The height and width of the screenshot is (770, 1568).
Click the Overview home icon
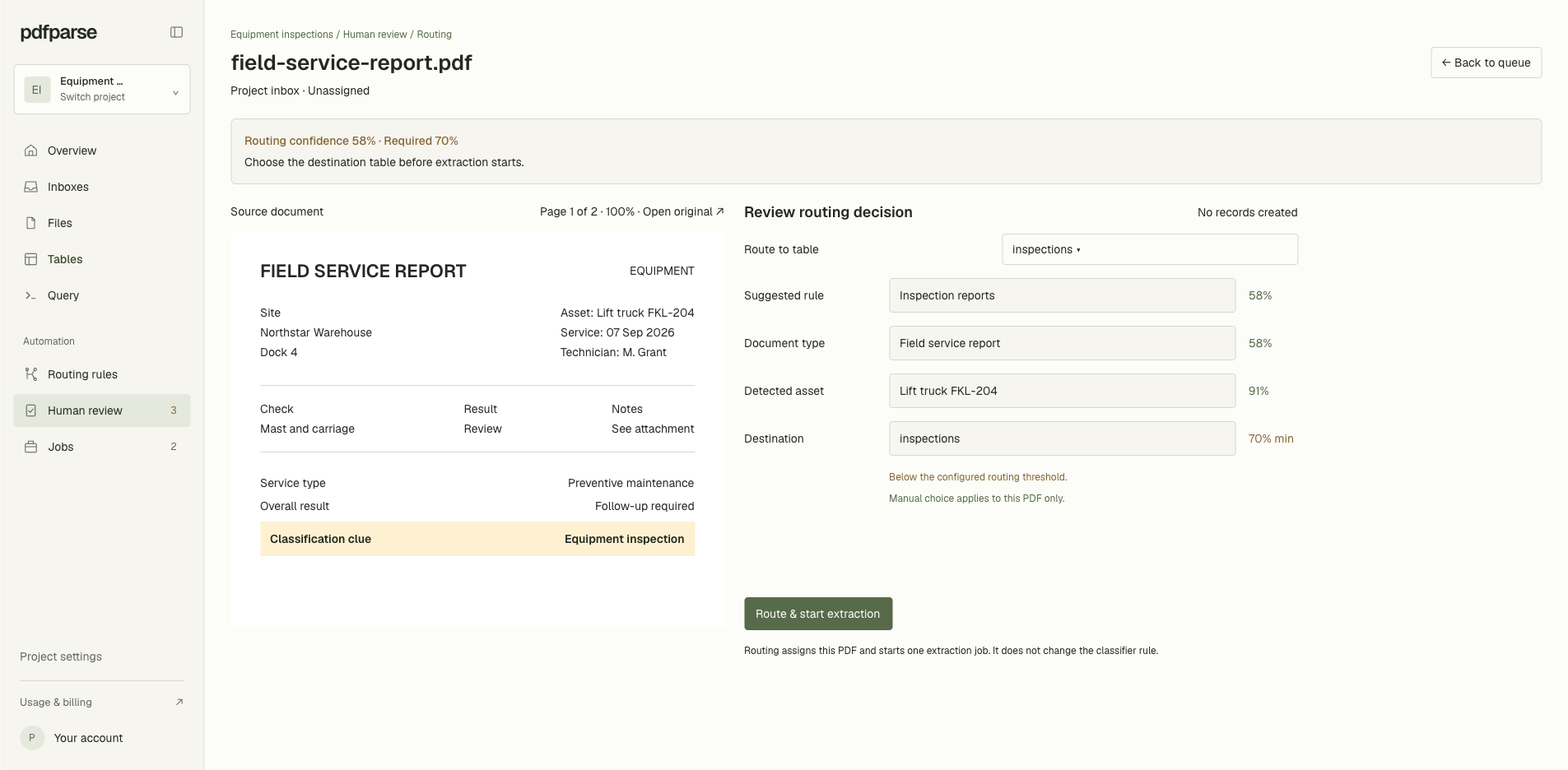(30, 151)
